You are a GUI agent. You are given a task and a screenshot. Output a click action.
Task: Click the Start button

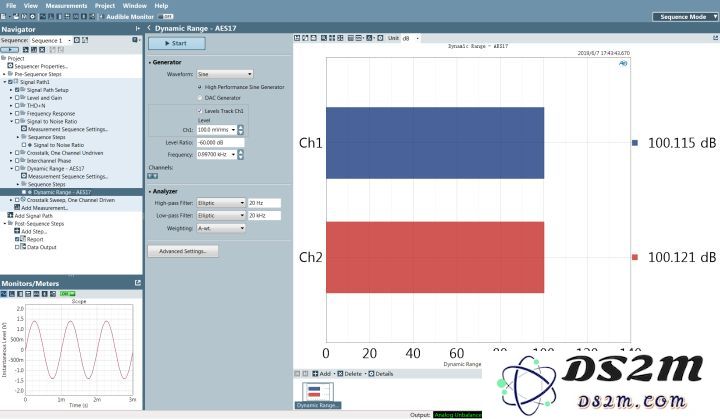point(177,43)
